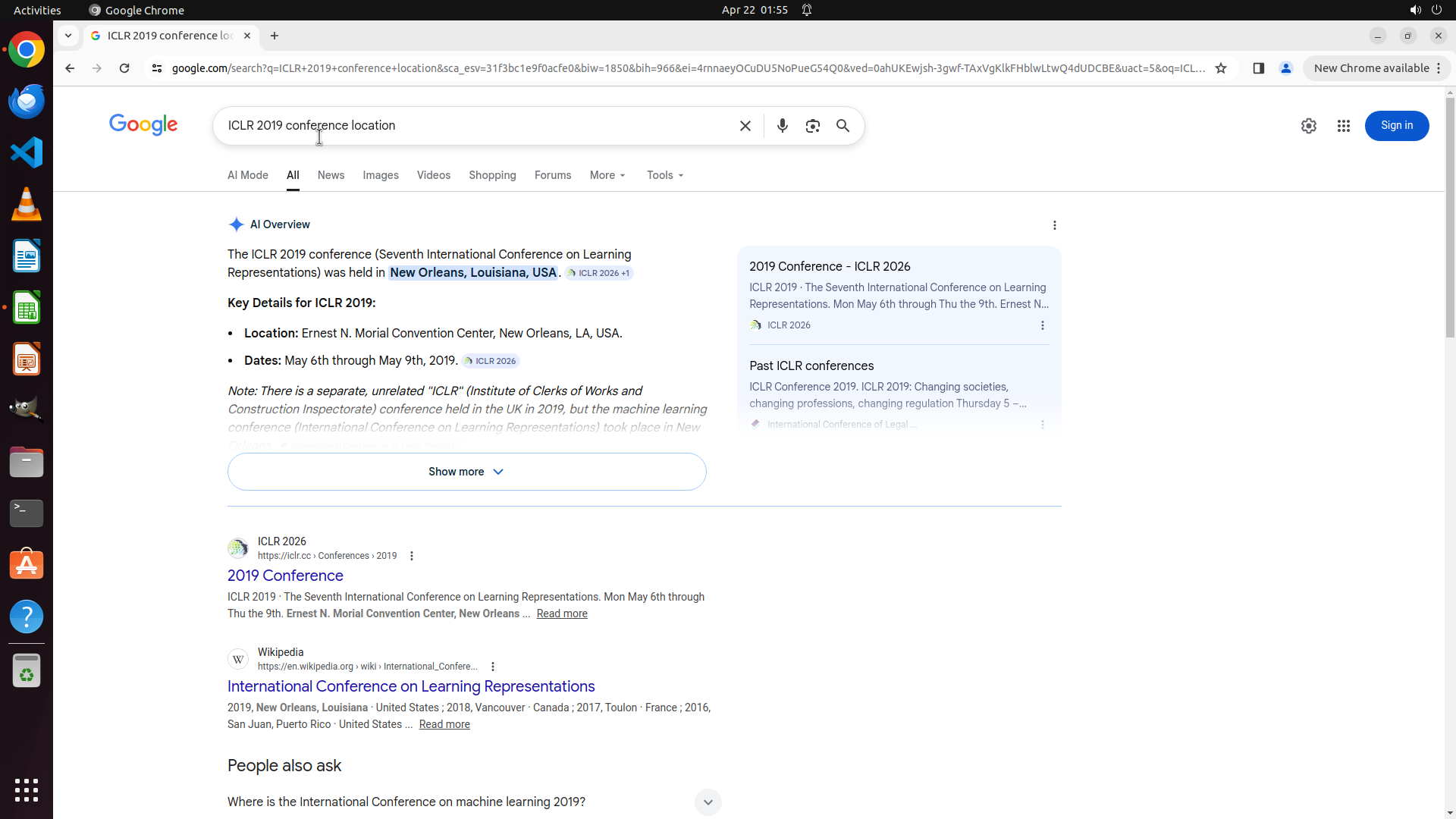The image size is (1456, 819).
Task: Switch to the News tab
Action: tap(331, 175)
